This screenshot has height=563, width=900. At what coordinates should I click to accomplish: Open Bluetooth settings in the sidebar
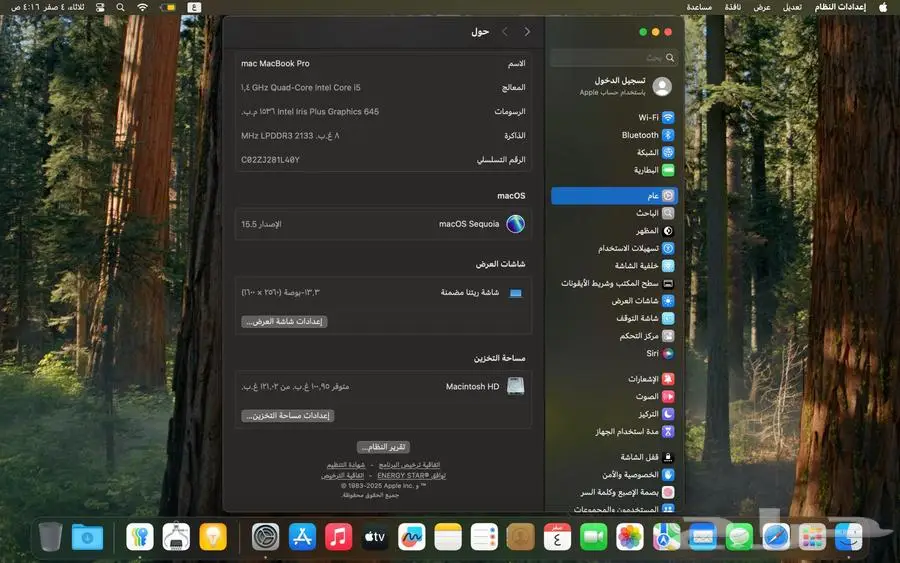614,135
